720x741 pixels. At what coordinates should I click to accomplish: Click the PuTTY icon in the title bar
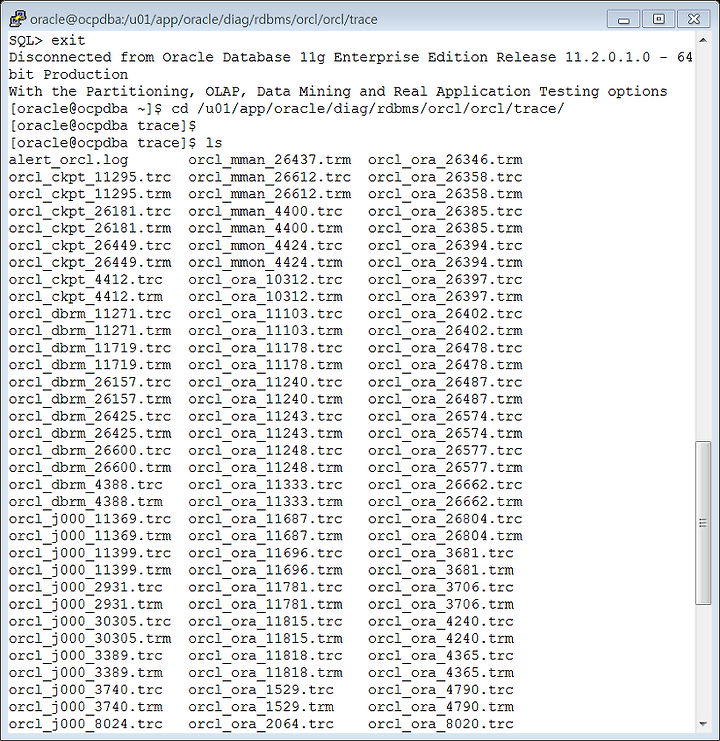(17, 19)
